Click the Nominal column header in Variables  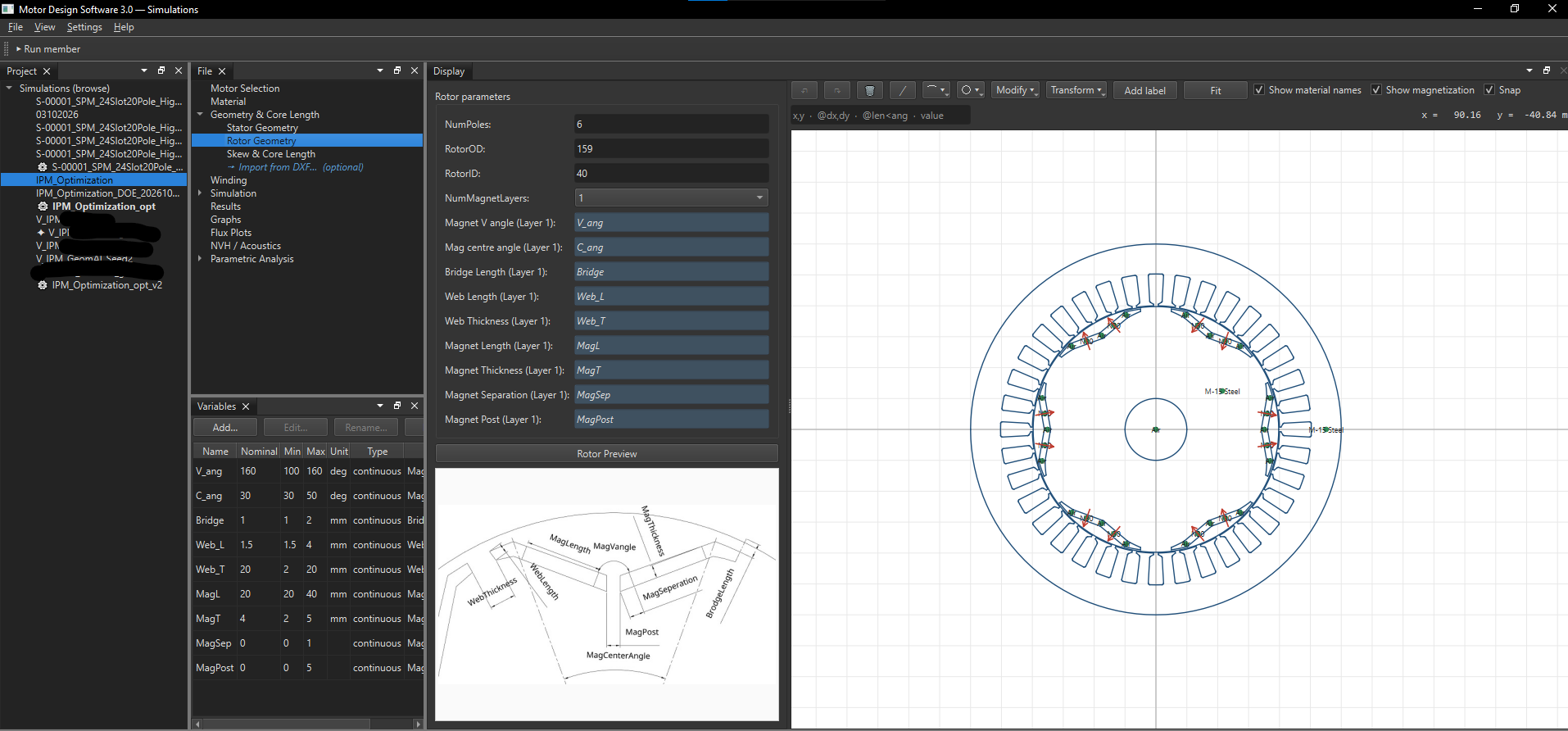point(259,452)
